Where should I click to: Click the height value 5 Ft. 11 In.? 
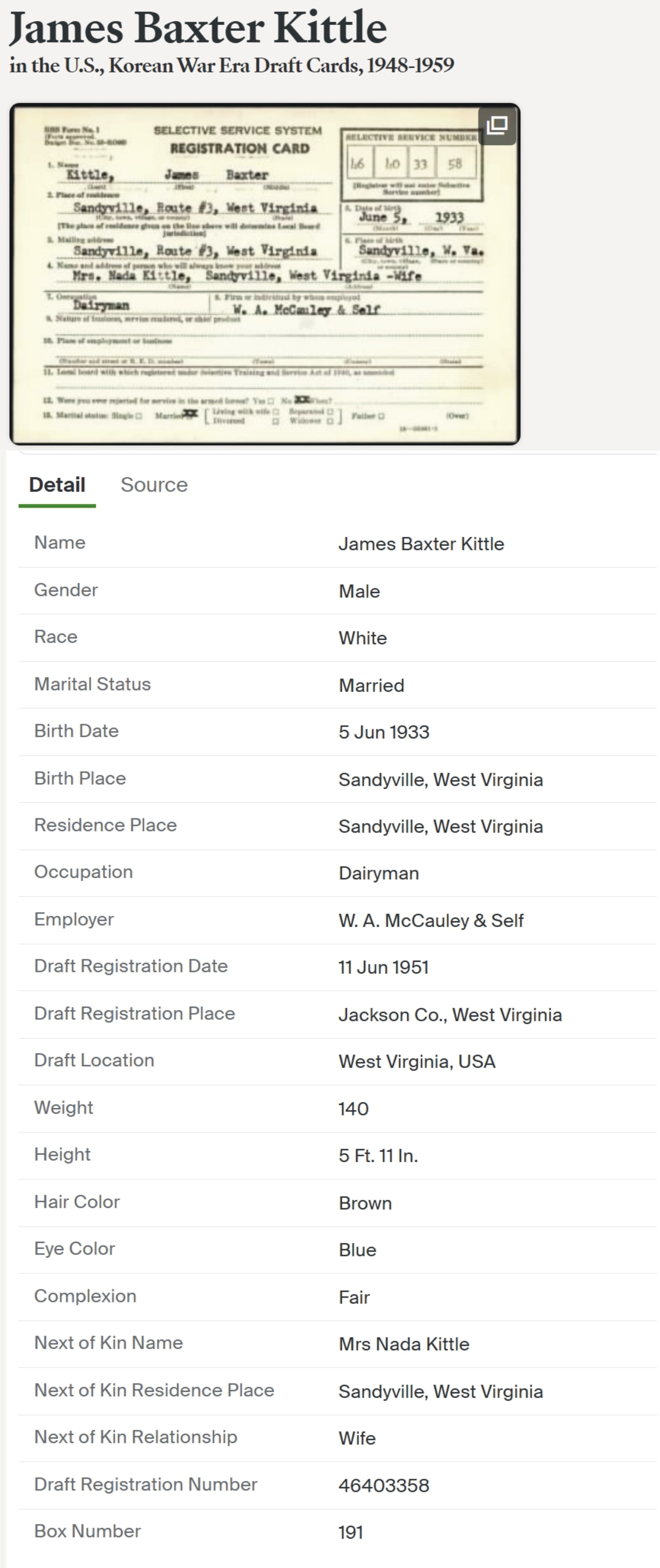click(378, 1155)
